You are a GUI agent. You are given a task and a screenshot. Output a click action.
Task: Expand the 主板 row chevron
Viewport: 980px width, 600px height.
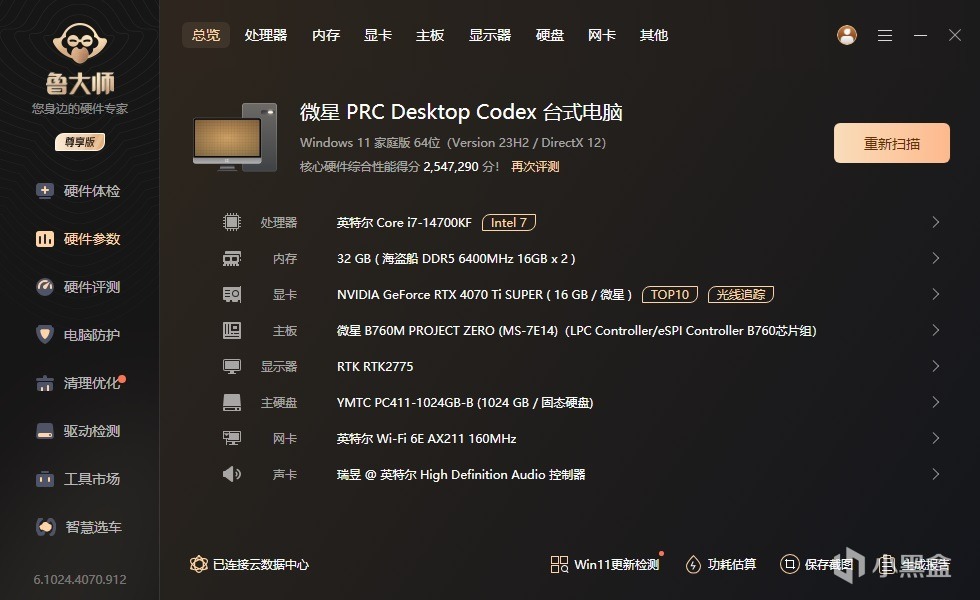click(936, 330)
